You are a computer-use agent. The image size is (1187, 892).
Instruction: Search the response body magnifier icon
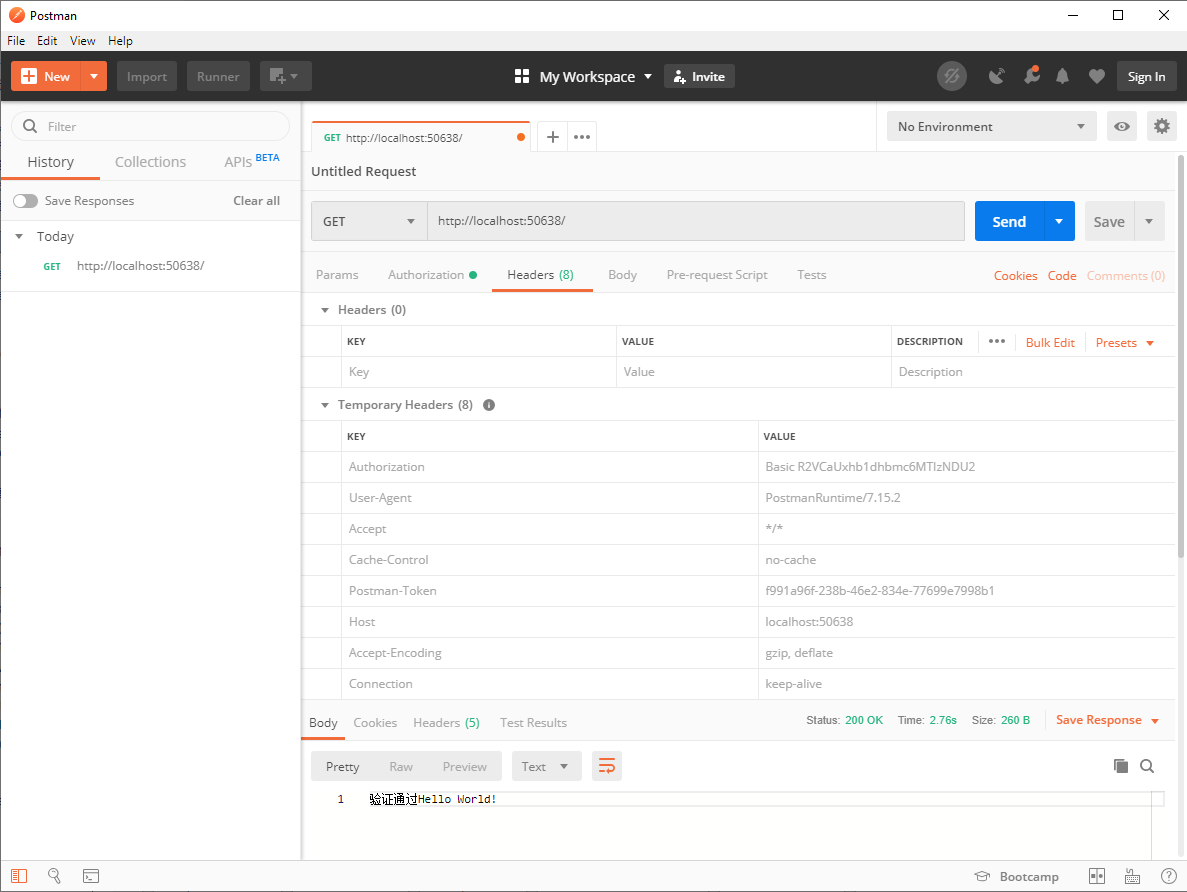click(1147, 766)
